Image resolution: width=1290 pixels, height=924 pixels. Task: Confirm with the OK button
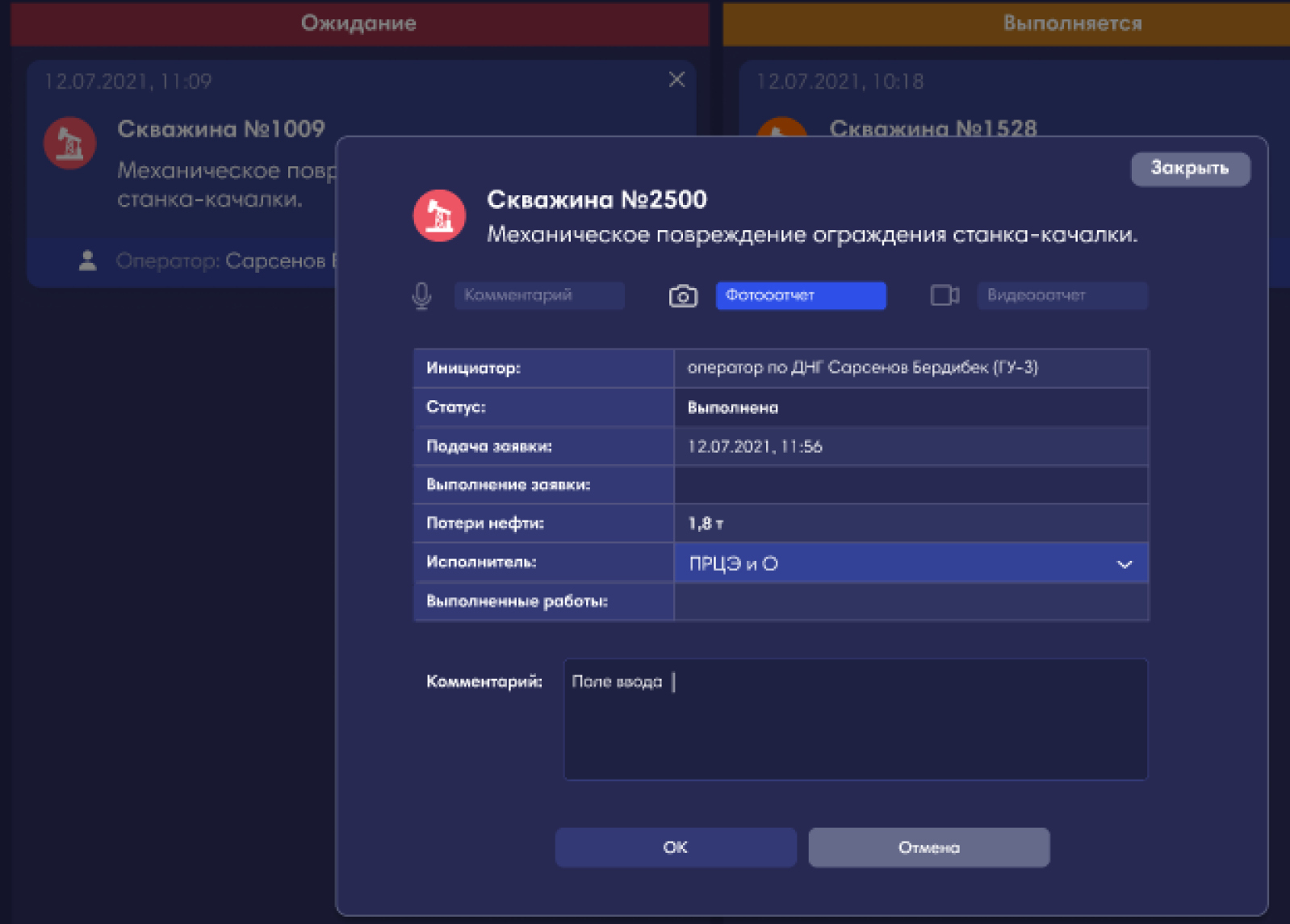pyautogui.click(x=675, y=847)
